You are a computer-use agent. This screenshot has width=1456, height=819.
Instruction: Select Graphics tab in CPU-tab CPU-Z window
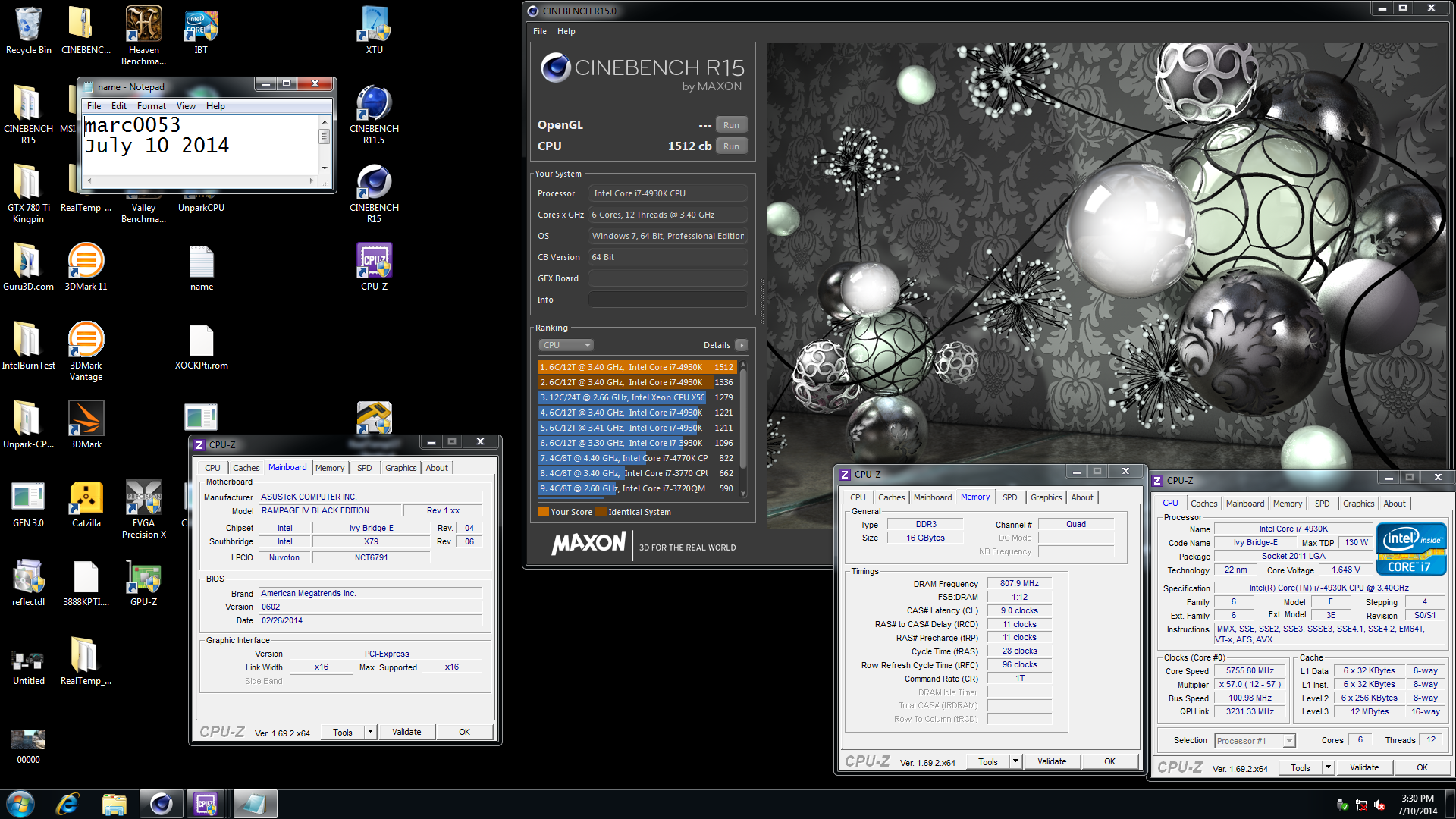pos(1358,504)
